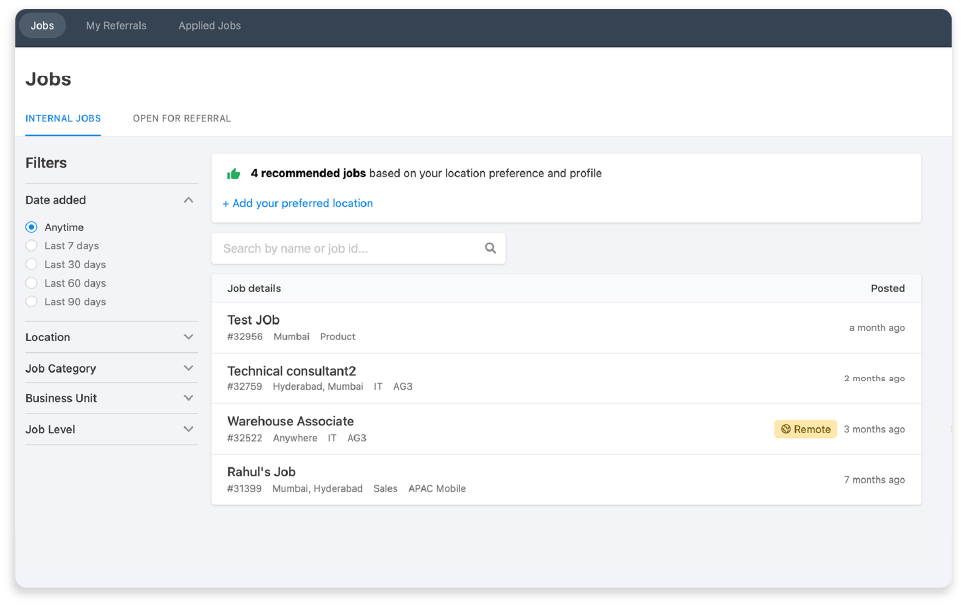Click the green thumbs-up recommended icon
Image resolution: width=968 pixels, height=610 pixels.
(x=234, y=174)
